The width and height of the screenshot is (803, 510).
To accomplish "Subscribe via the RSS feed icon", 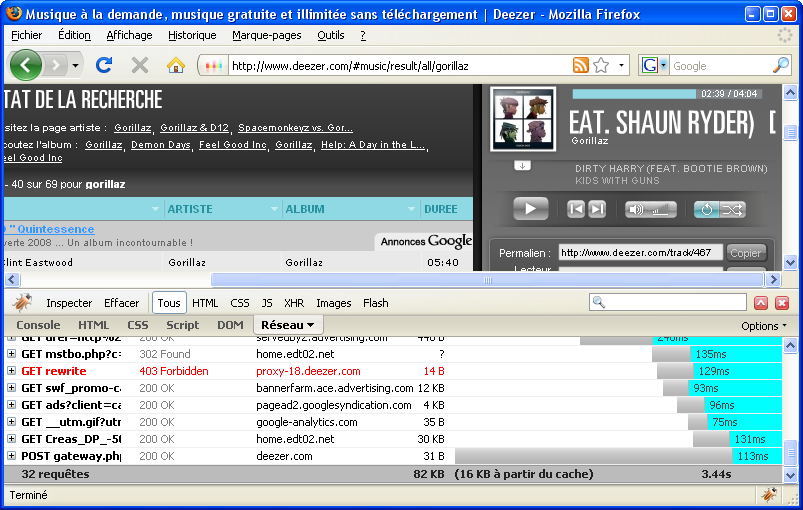I will click(x=580, y=66).
